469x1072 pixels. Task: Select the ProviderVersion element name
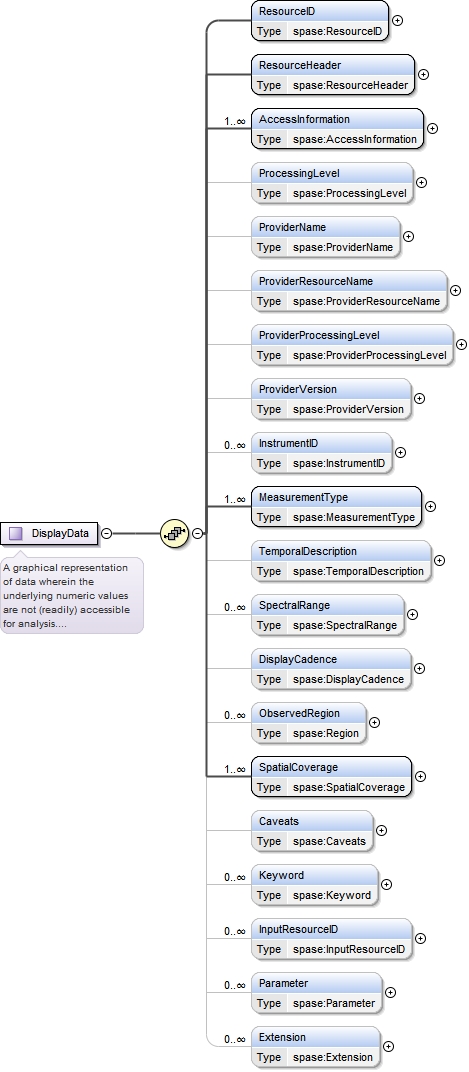[298, 390]
